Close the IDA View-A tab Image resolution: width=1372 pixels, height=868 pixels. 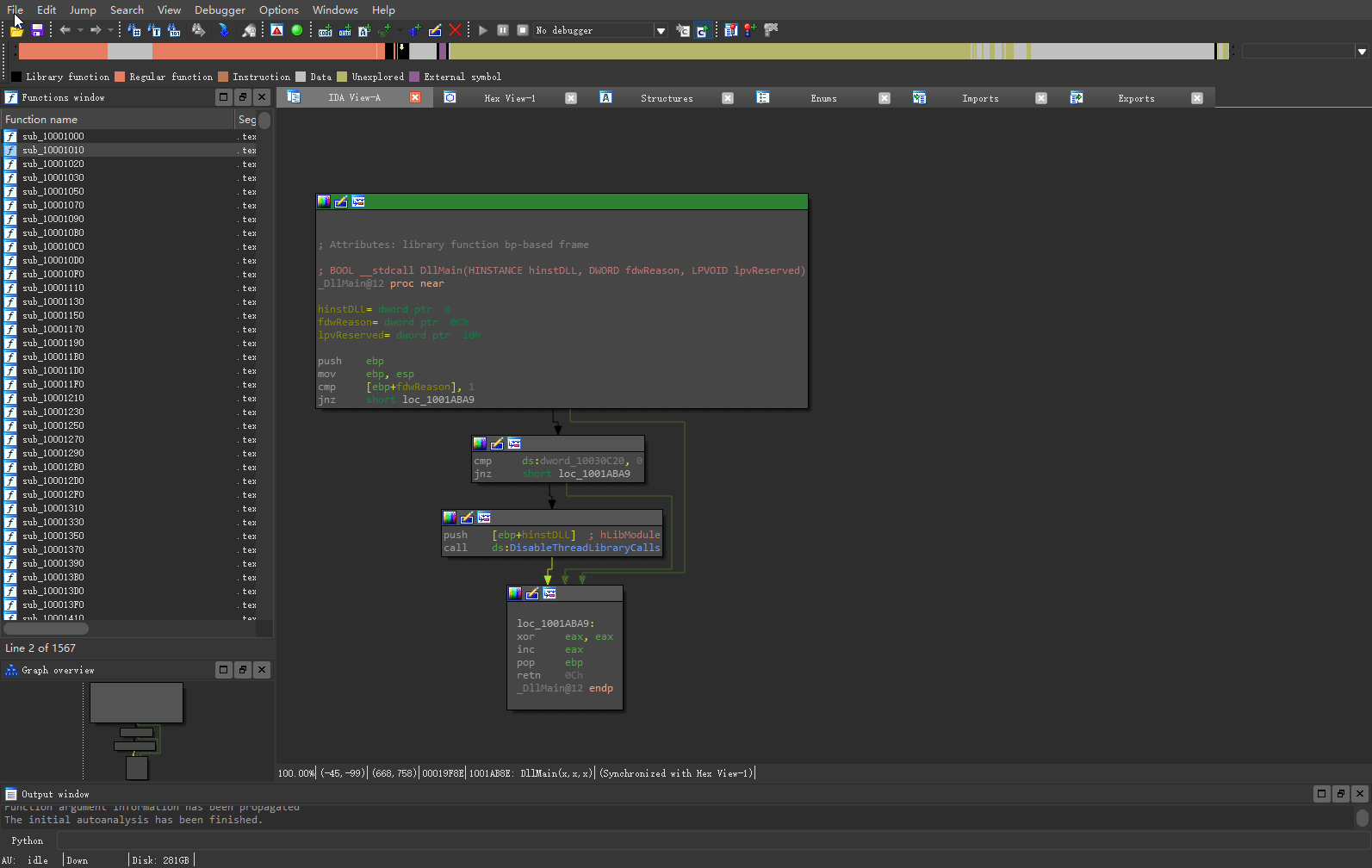(415, 98)
